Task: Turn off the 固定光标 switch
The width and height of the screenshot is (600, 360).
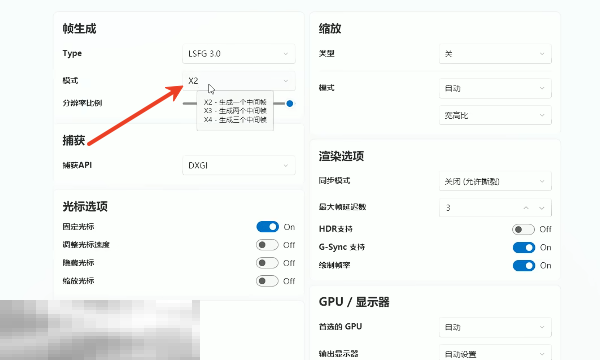Action: [267, 227]
